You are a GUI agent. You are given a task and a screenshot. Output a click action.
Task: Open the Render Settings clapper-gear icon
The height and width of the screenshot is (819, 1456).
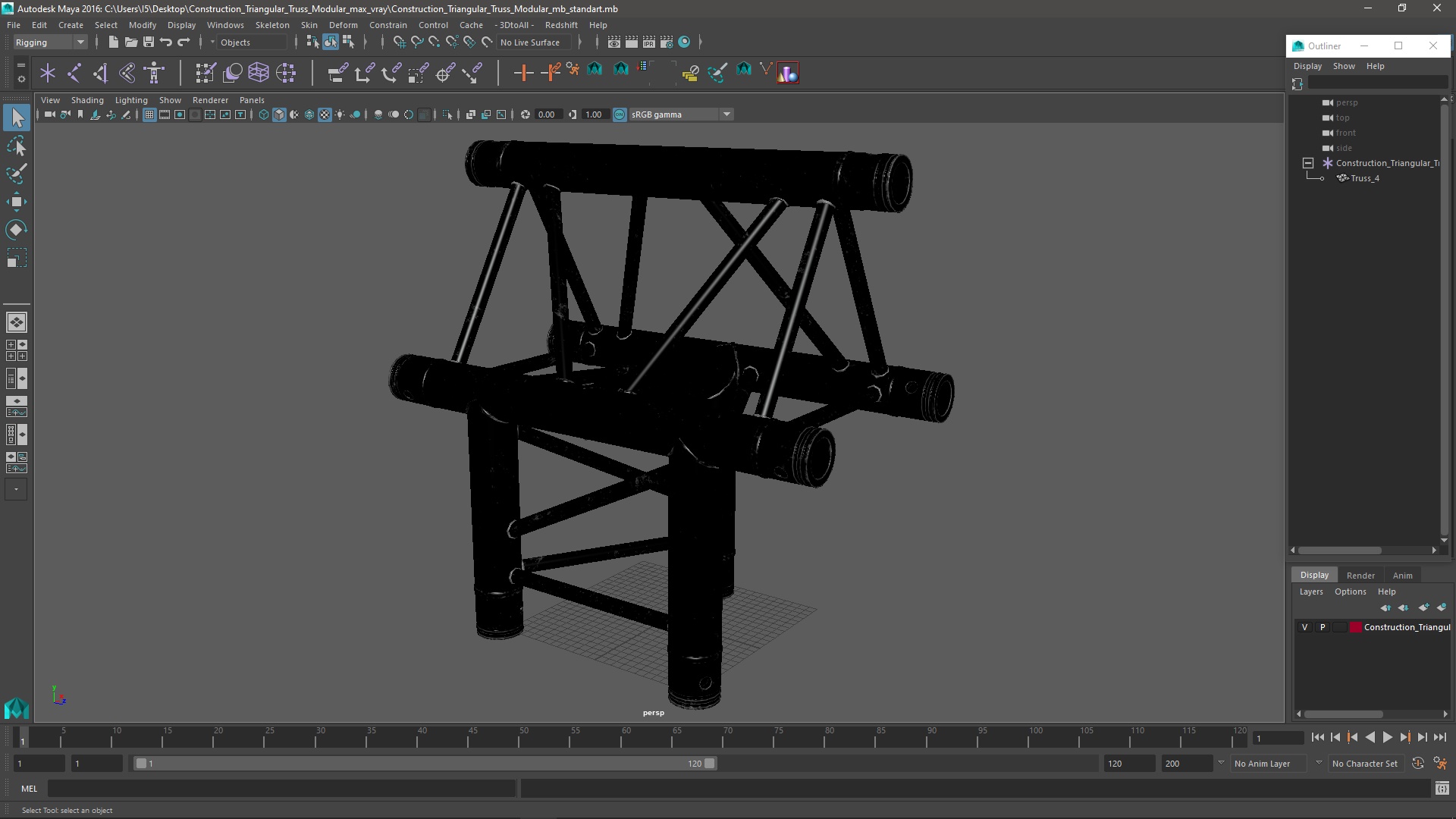click(666, 42)
